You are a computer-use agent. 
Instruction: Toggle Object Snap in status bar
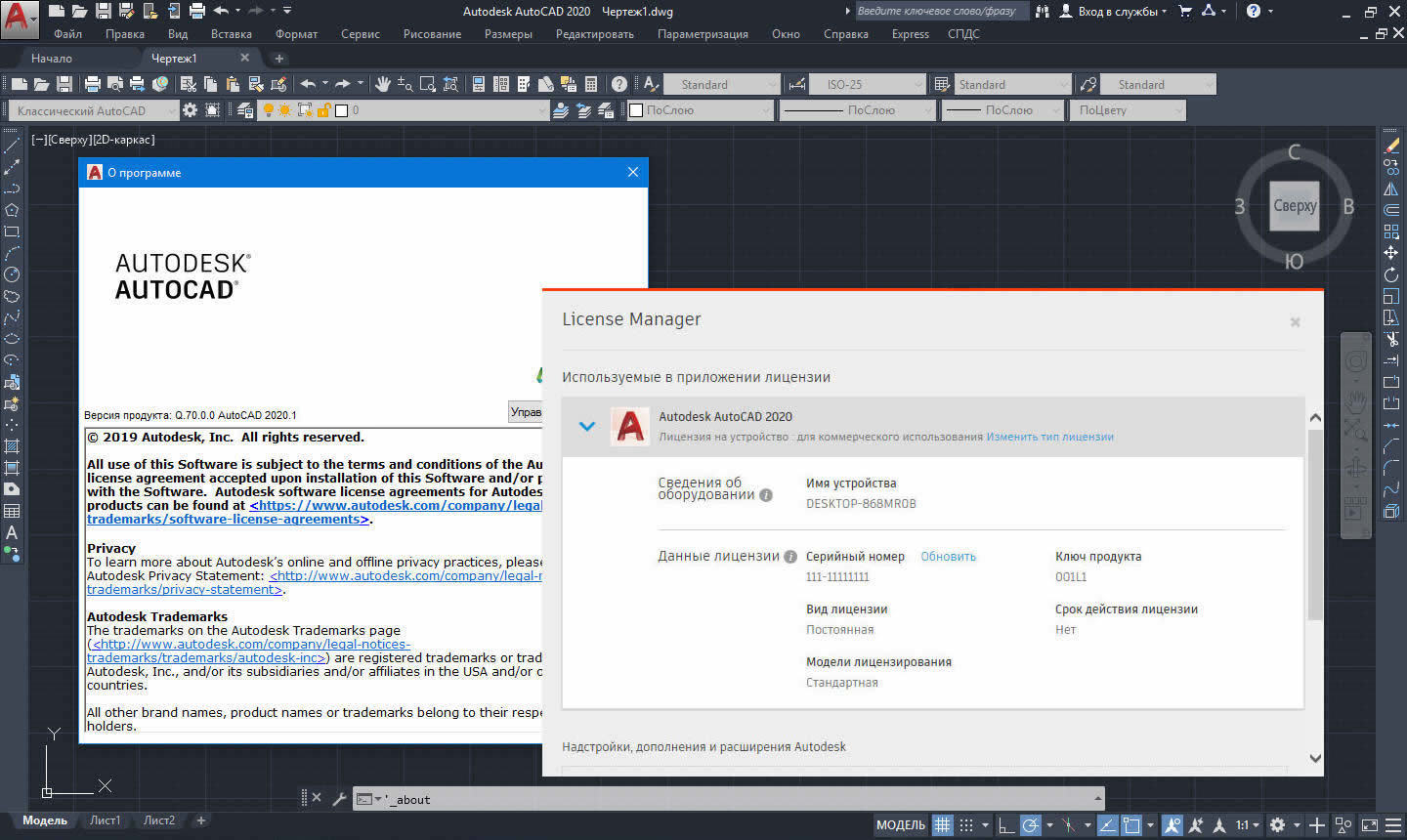tap(1131, 825)
